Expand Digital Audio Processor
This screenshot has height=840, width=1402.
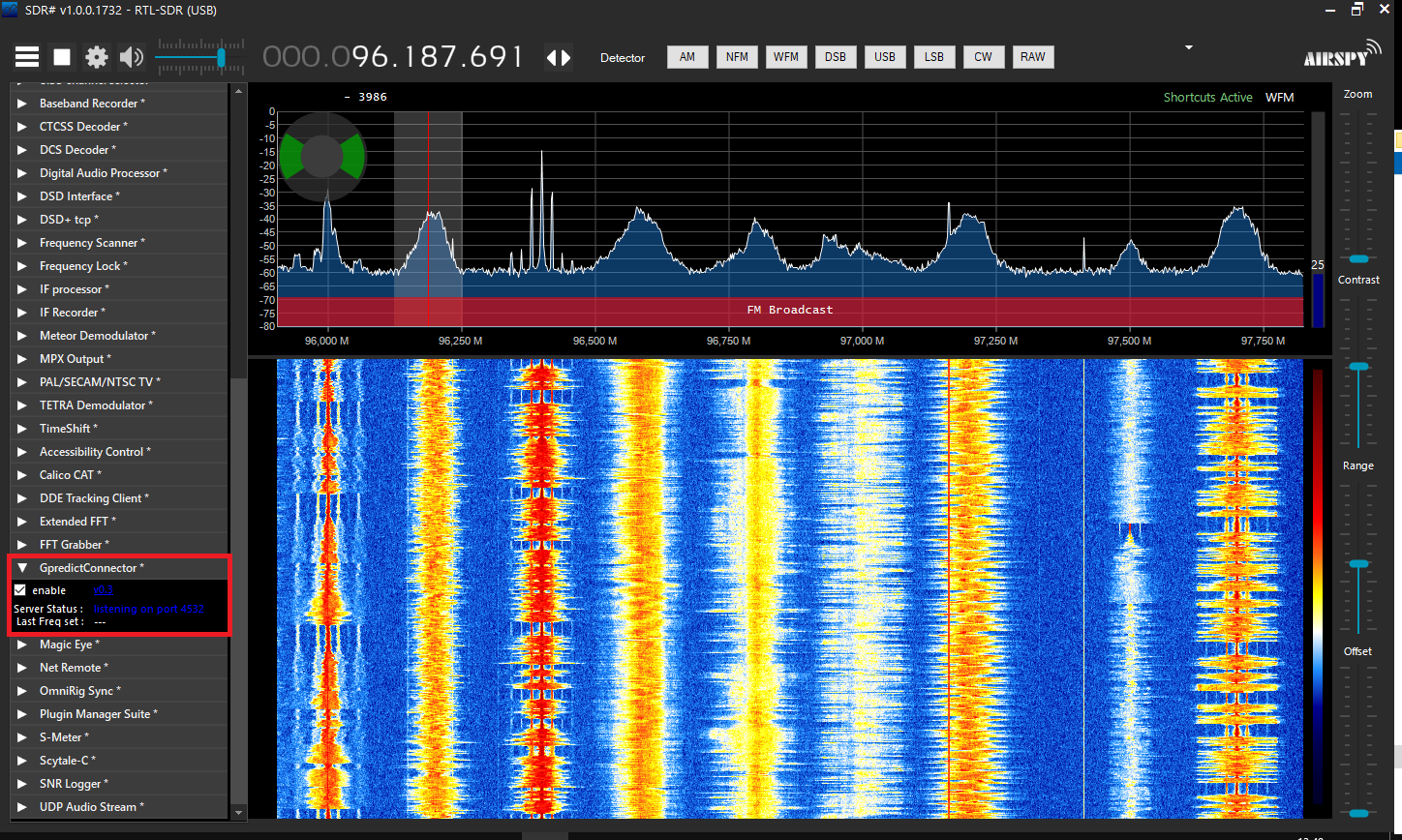pyautogui.click(x=119, y=173)
